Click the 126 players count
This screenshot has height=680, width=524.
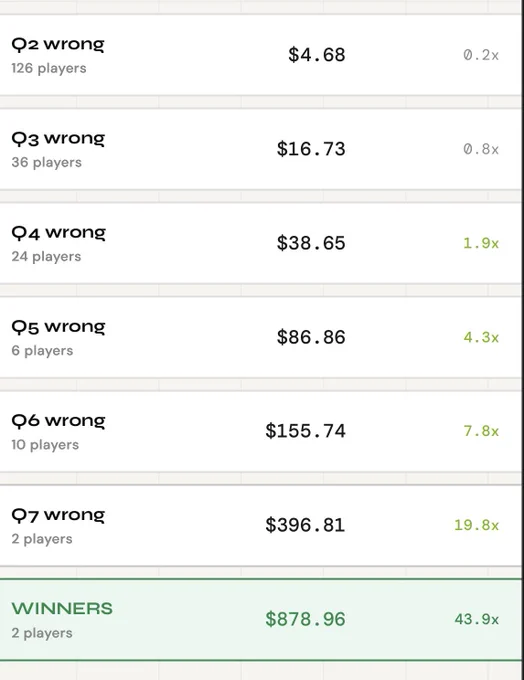49,69
